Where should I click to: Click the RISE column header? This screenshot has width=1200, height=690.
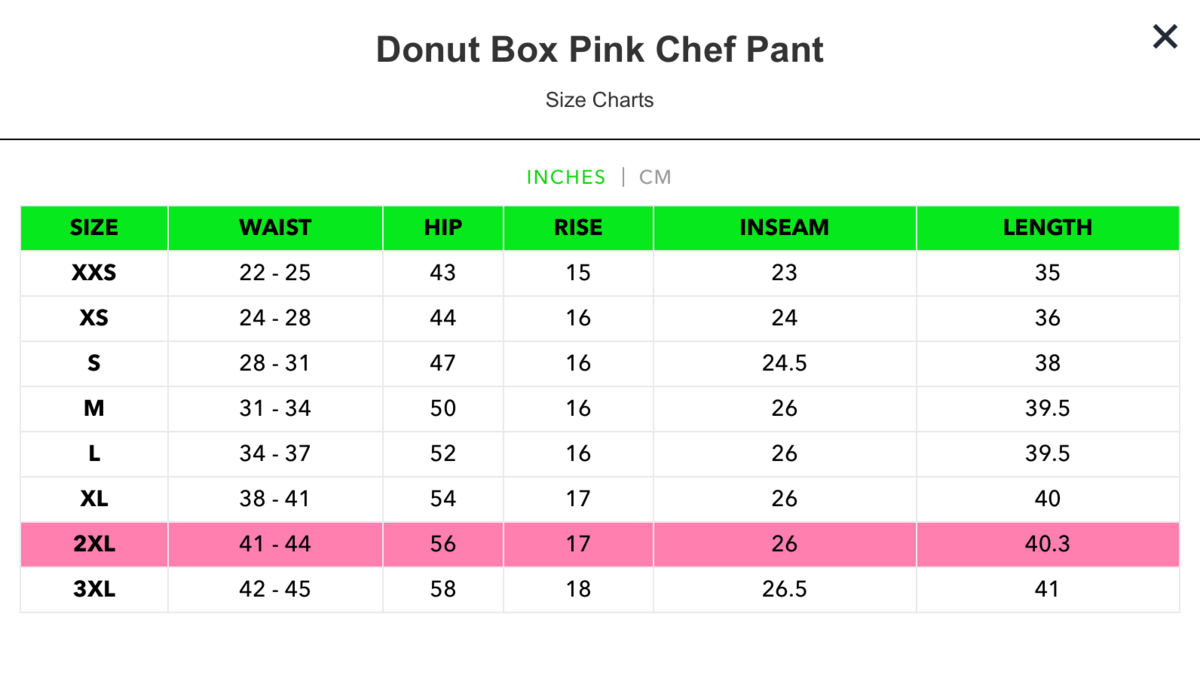[x=578, y=228]
